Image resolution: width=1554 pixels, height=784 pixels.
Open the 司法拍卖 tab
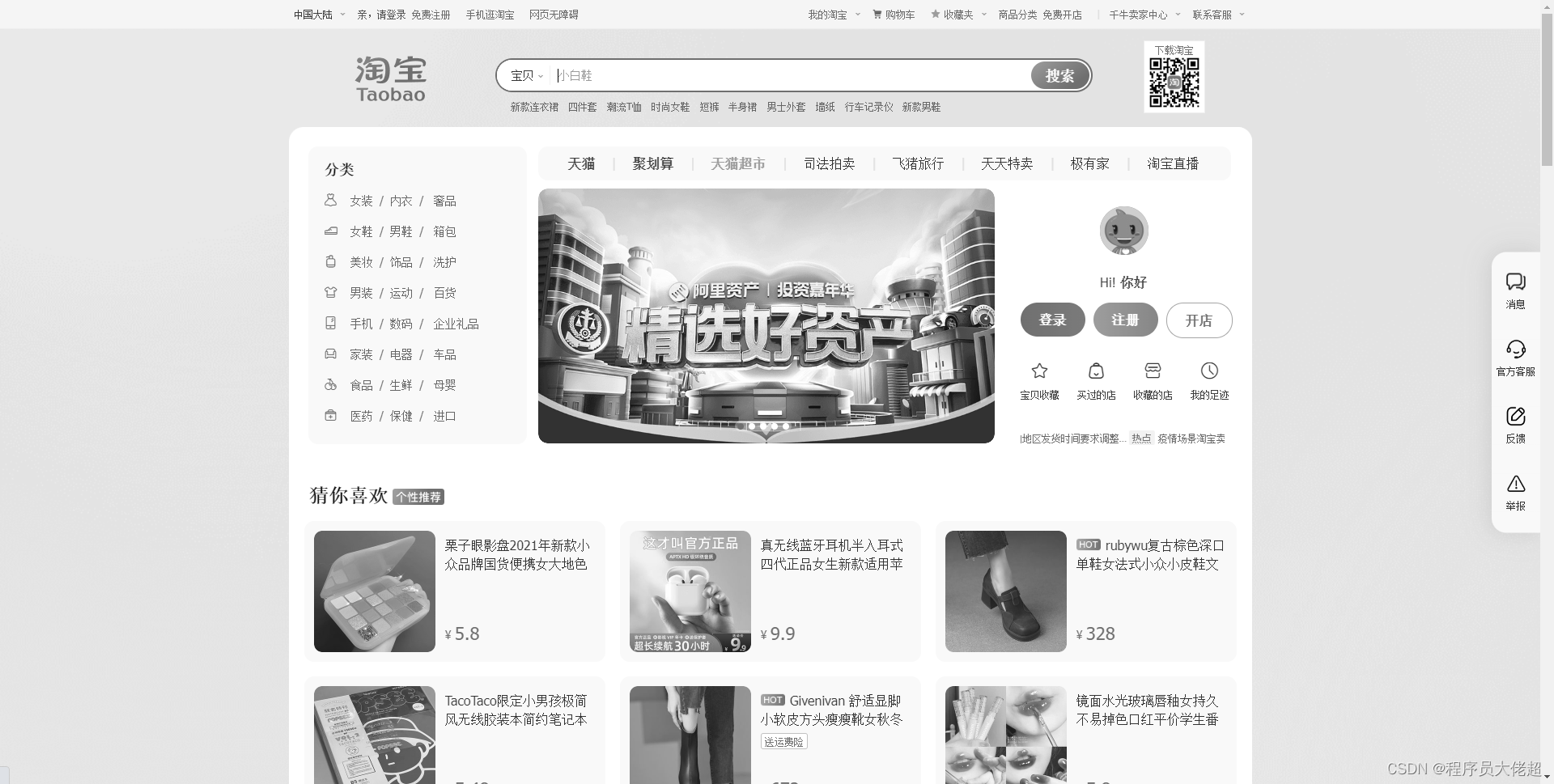830,163
